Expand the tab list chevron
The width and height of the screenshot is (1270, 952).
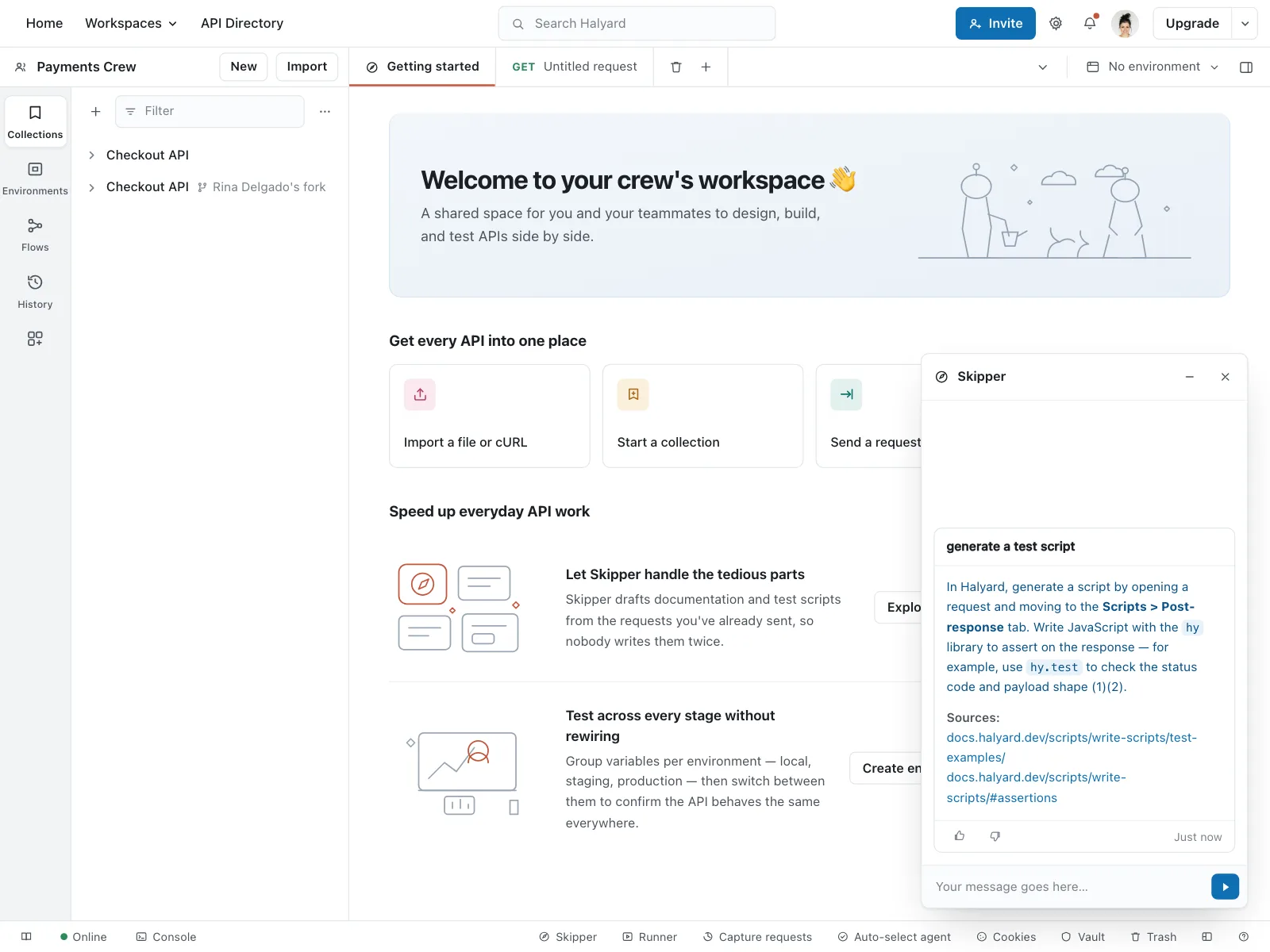click(1043, 67)
